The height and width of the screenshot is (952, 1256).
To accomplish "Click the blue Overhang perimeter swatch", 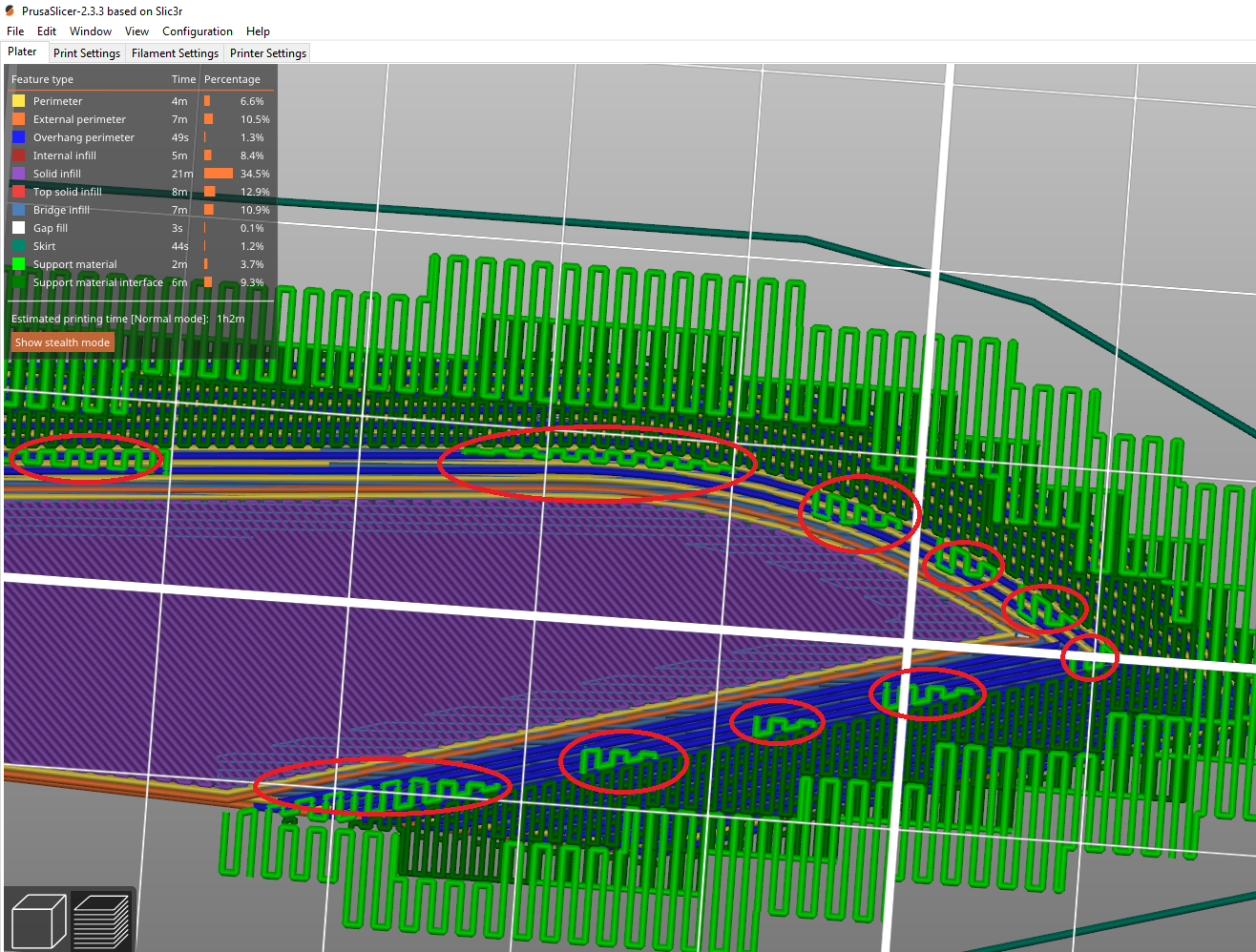I will point(18,137).
